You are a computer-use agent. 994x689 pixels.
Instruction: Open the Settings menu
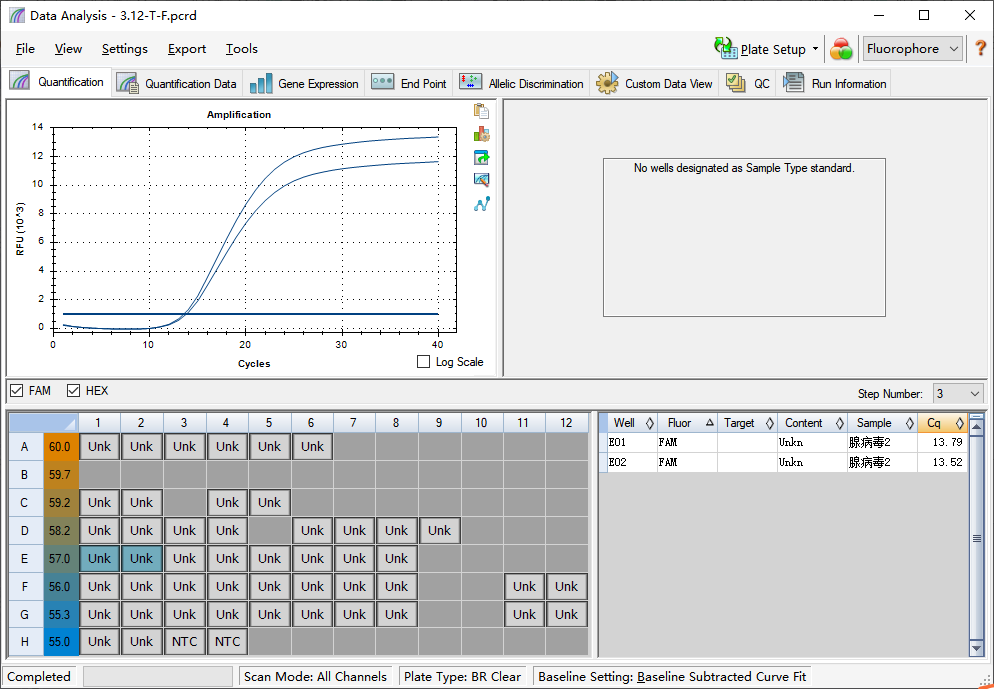[x=124, y=49]
